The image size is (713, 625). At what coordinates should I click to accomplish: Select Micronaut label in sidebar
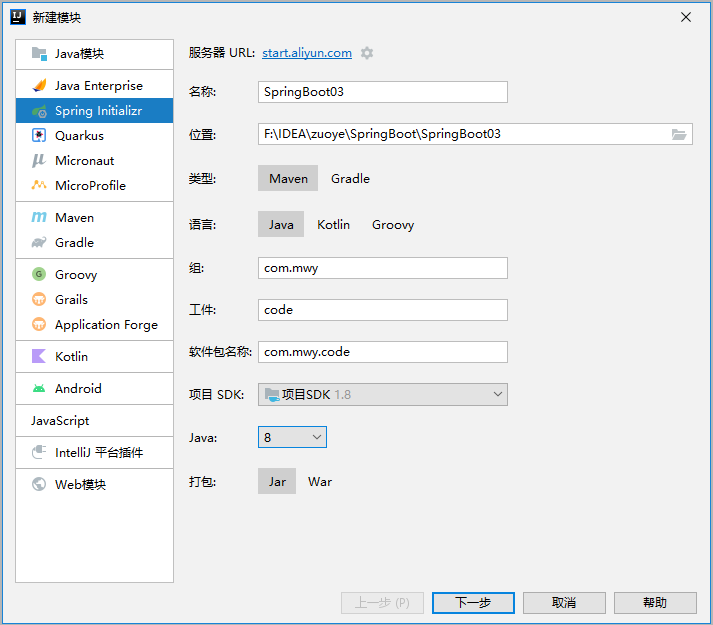click(x=85, y=161)
